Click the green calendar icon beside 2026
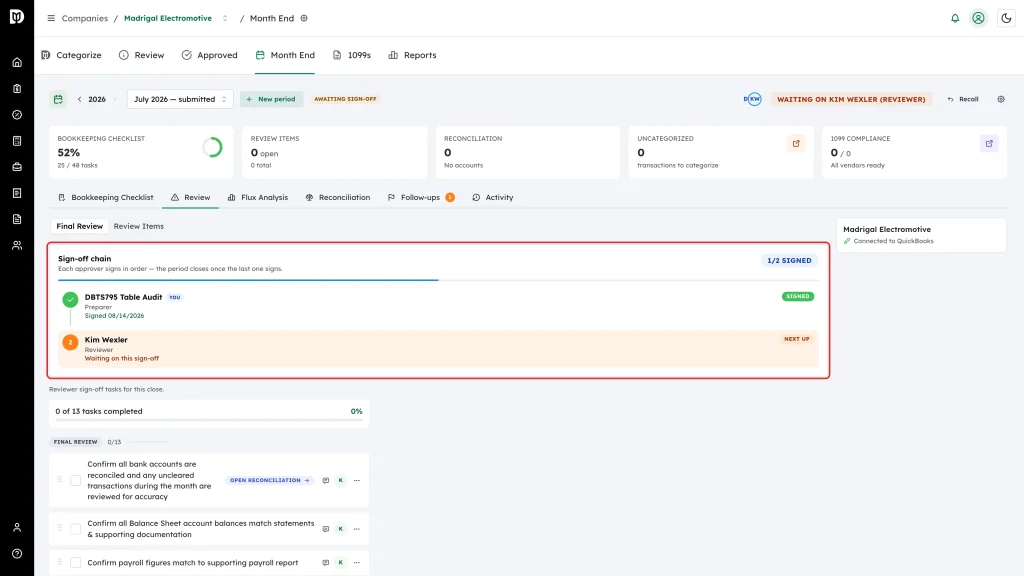This screenshot has height=576, width=1024. (58, 99)
